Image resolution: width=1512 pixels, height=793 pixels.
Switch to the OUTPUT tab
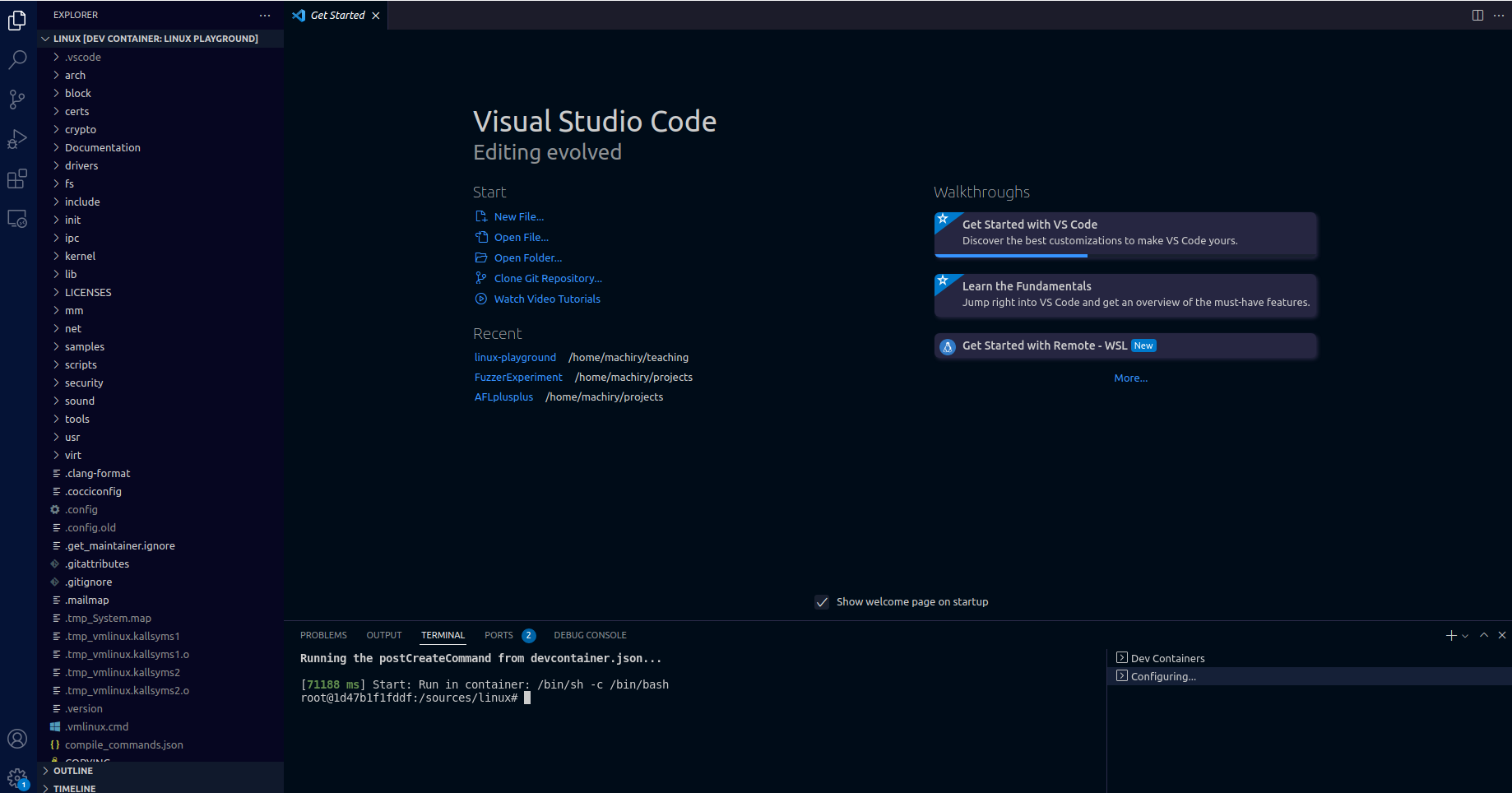pos(384,635)
